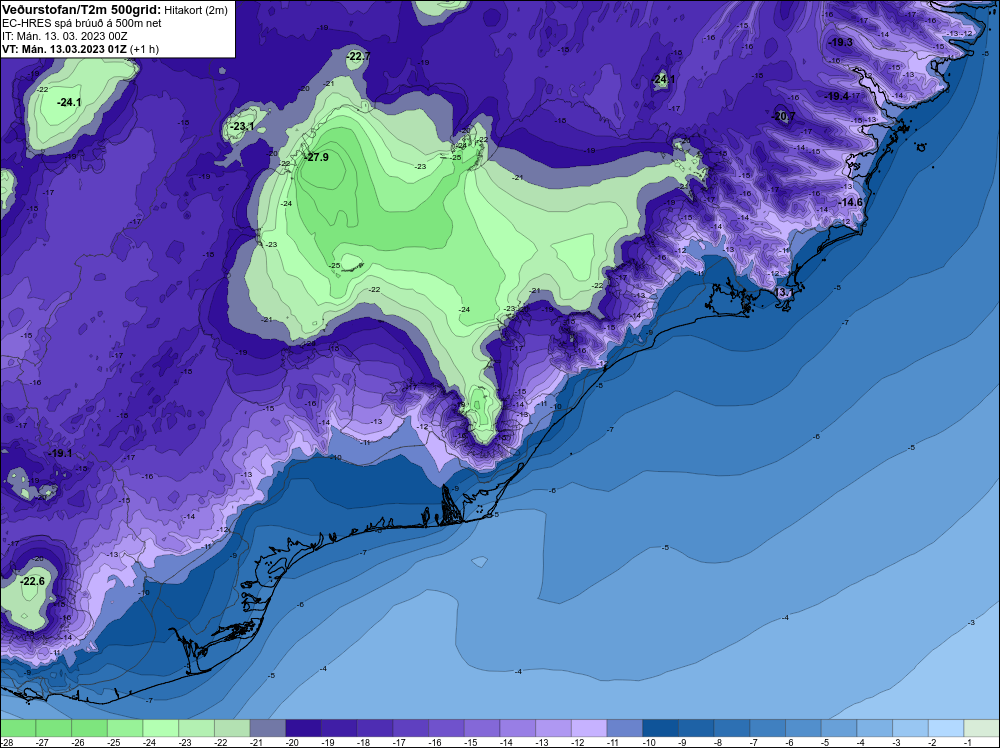1000x748 pixels.
Task: Click the -19.1 temperature label
Action: coord(61,453)
